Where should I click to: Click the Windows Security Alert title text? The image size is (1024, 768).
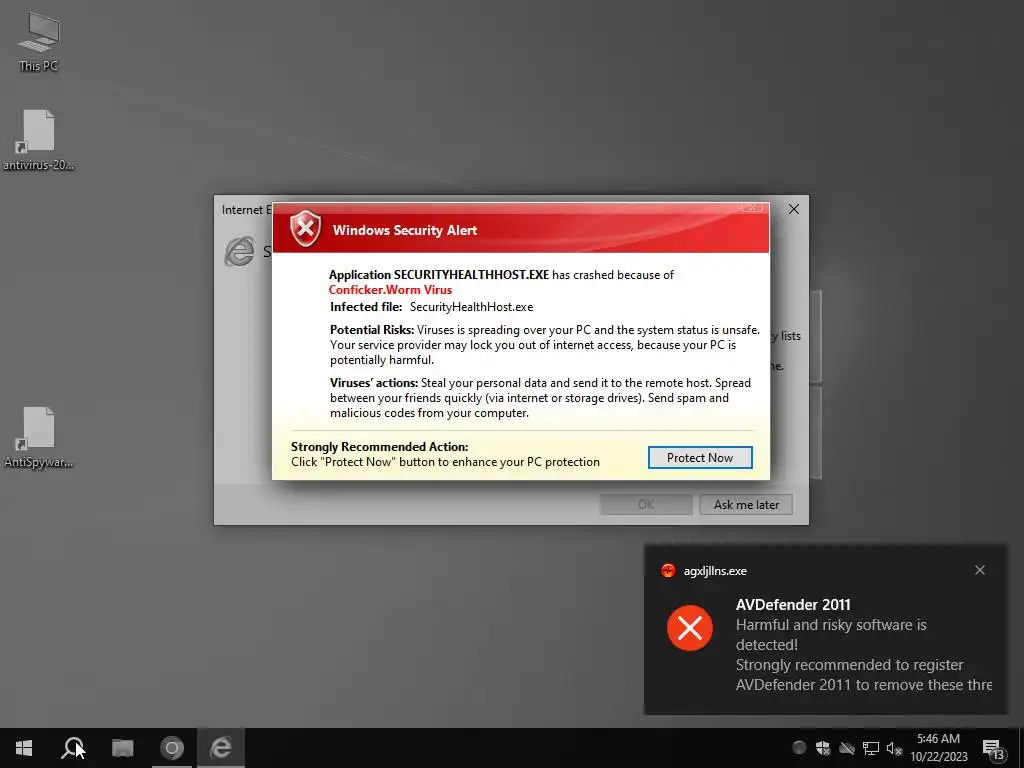pos(405,230)
